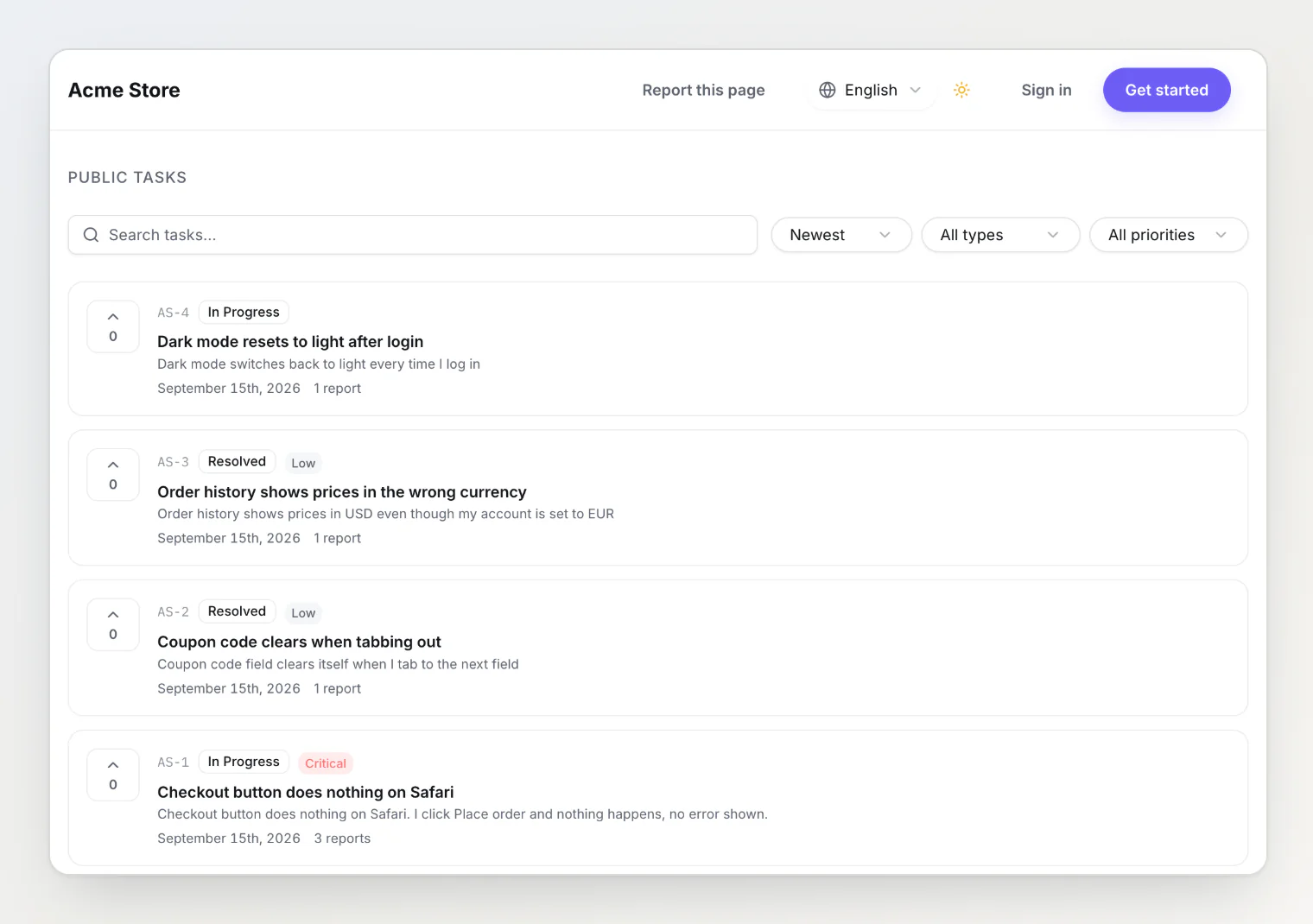Click '3 reports' on the Checkout task
Viewport: 1313px width, 924px height.
[342, 839]
